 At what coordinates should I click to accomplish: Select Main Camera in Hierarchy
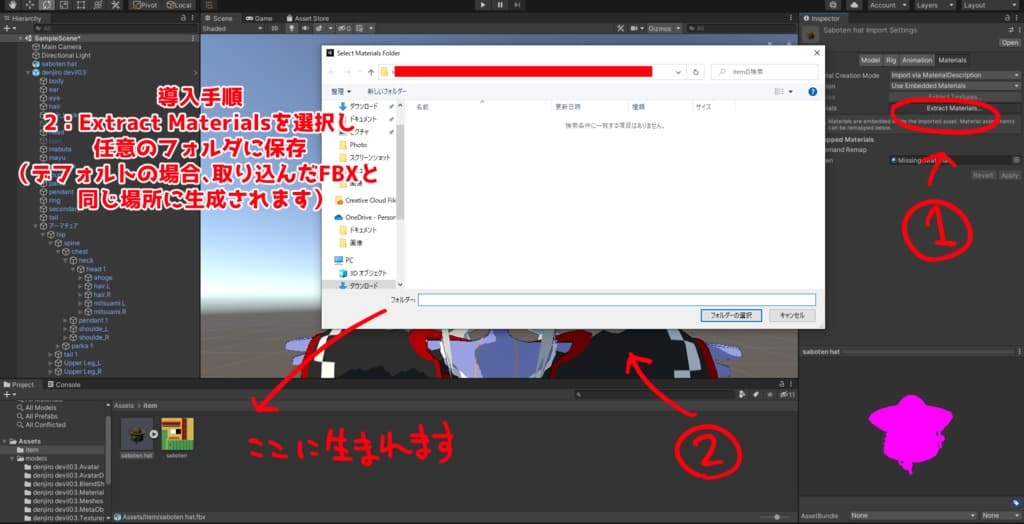[x=61, y=47]
